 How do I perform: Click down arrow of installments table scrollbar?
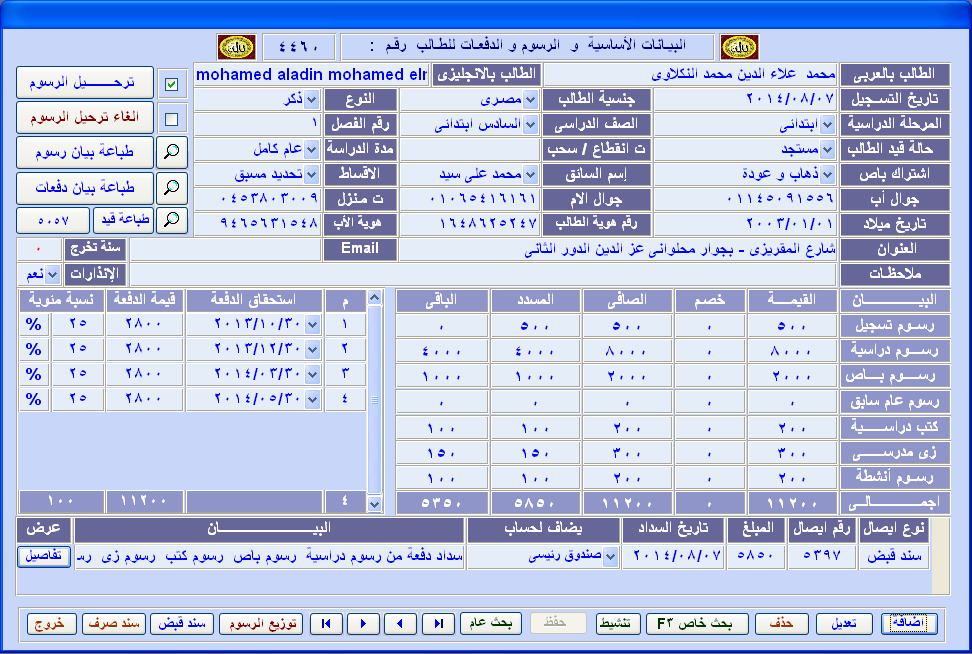click(375, 505)
